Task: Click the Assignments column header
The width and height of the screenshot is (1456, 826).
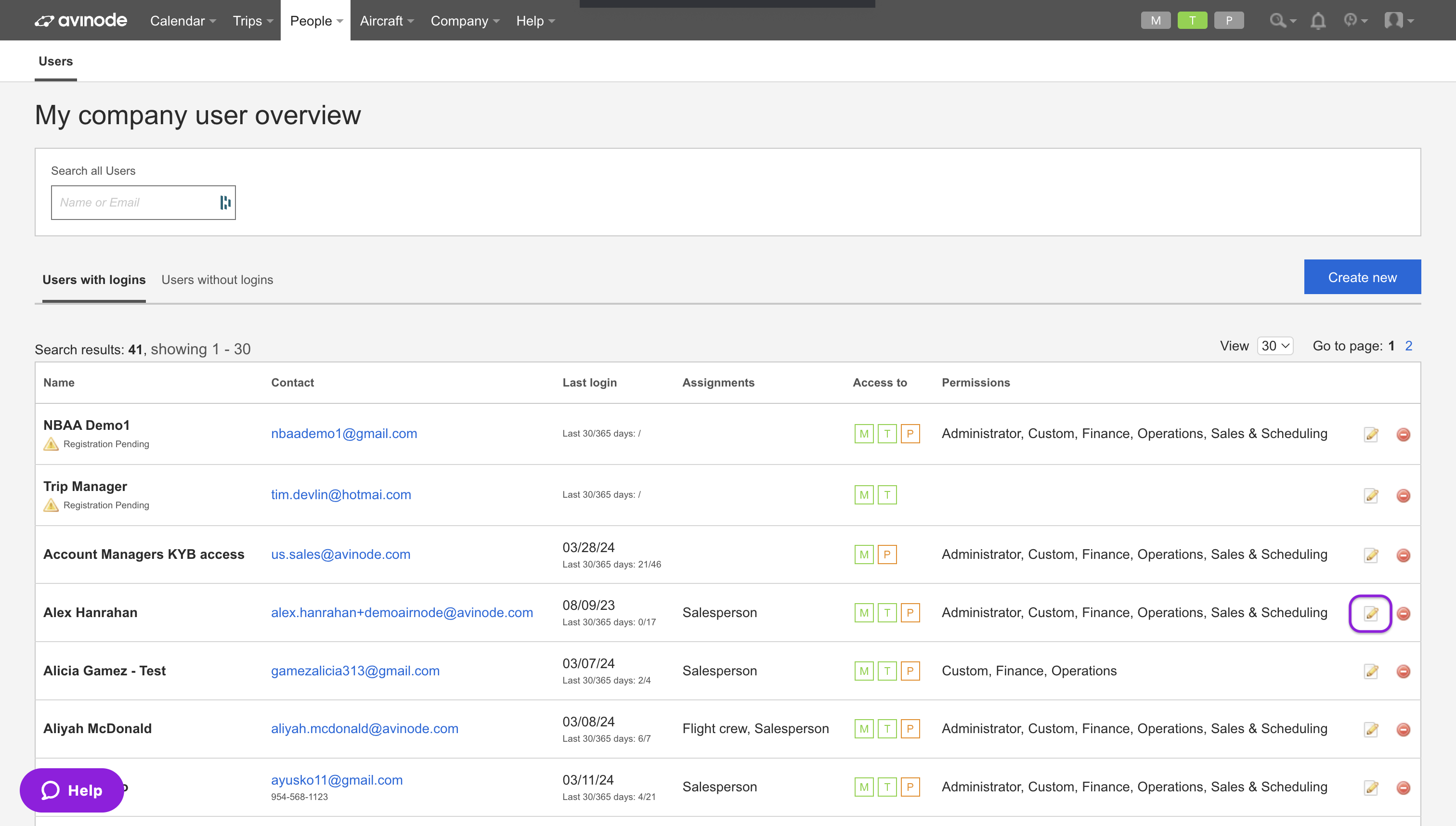Action: [x=718, y=383]
